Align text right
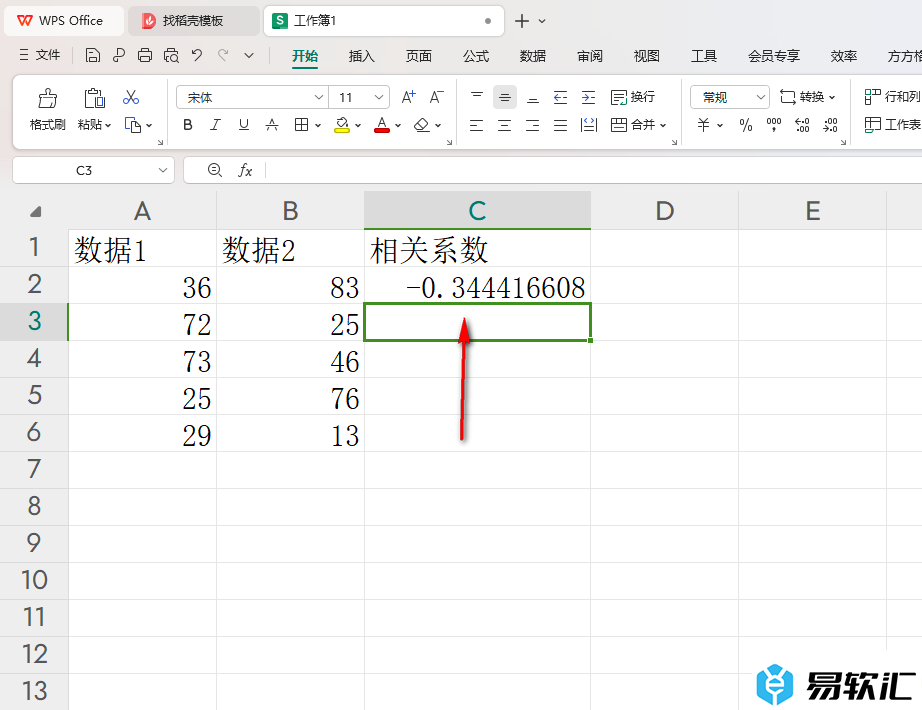Image resolution: width=922 pixels, height=710 pixels. (533, 125)
